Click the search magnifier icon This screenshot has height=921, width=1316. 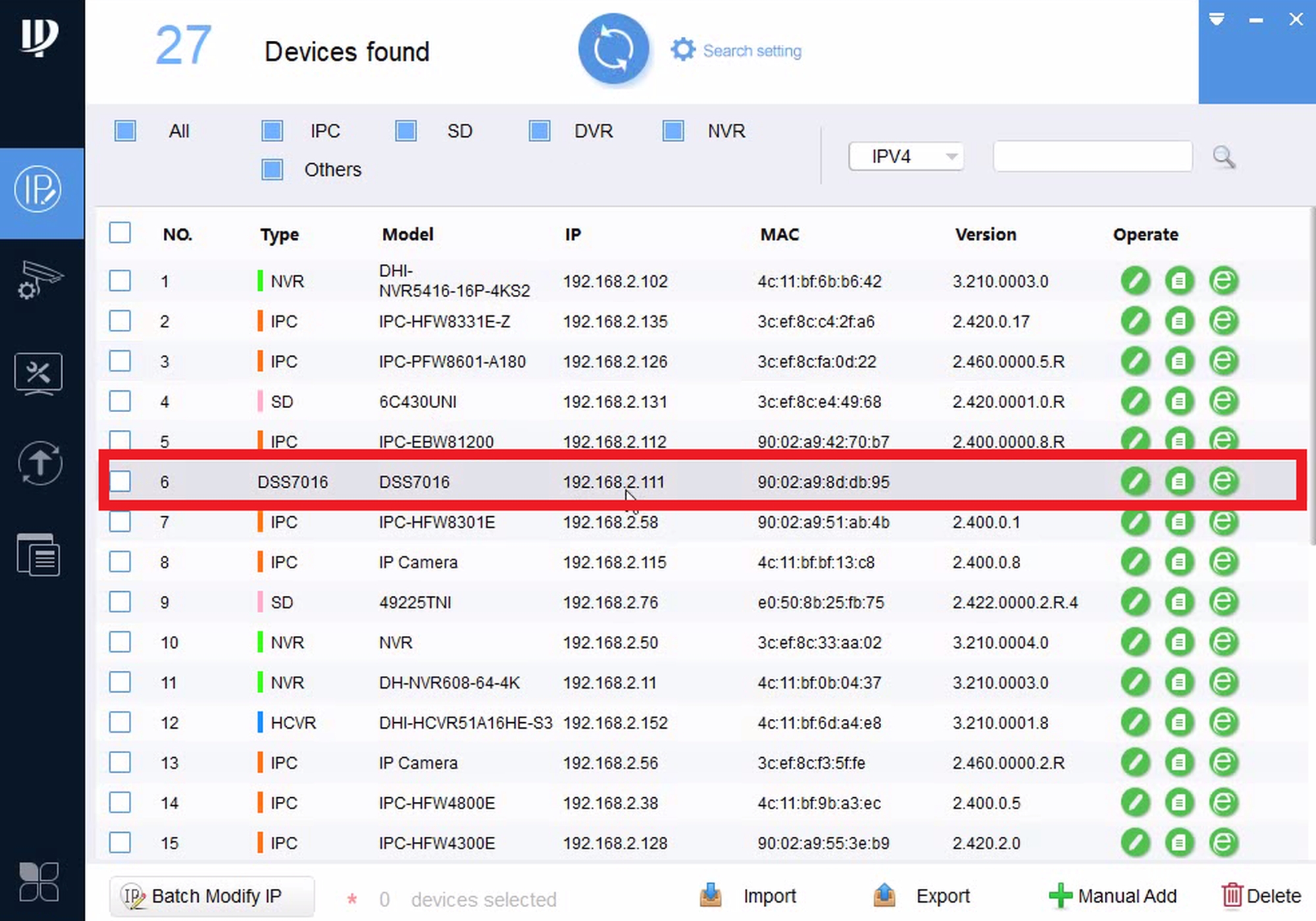point(1223,157)
